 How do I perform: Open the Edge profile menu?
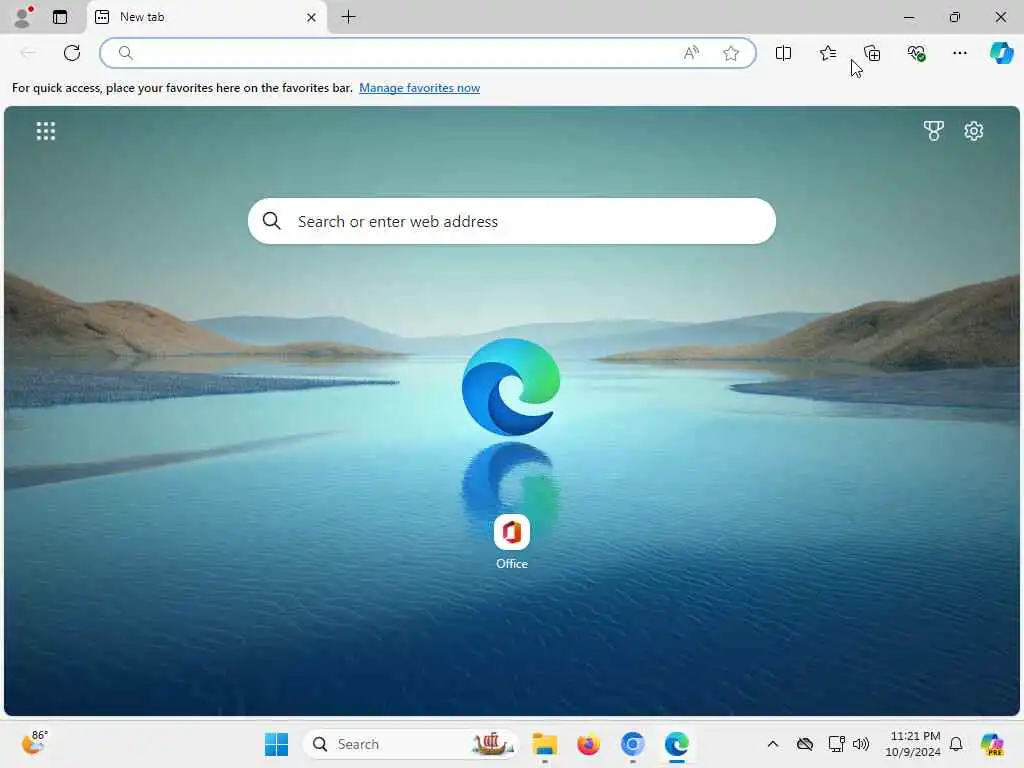(x=23, y=17)
